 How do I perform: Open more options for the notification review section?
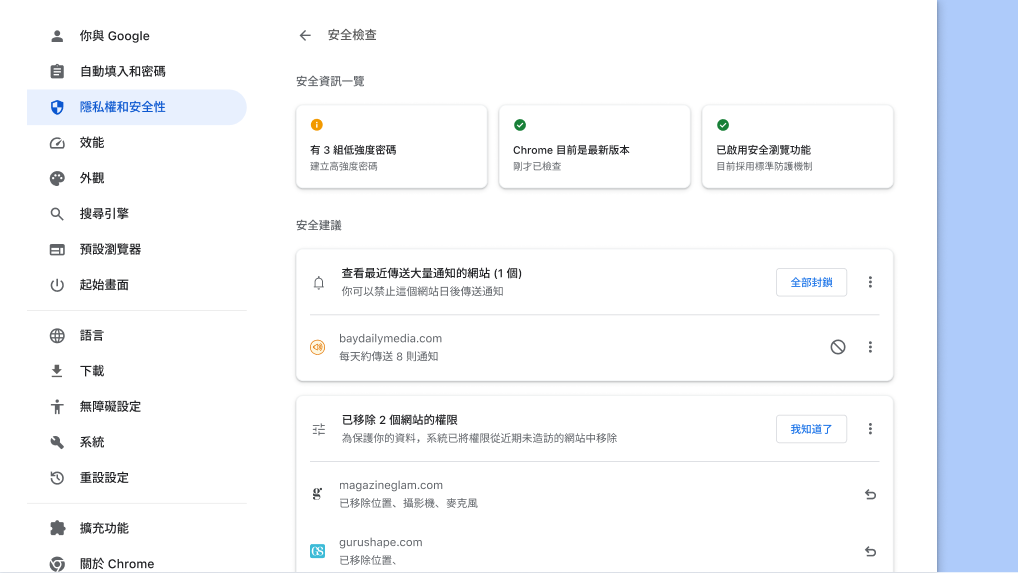(x=870, y=282)
